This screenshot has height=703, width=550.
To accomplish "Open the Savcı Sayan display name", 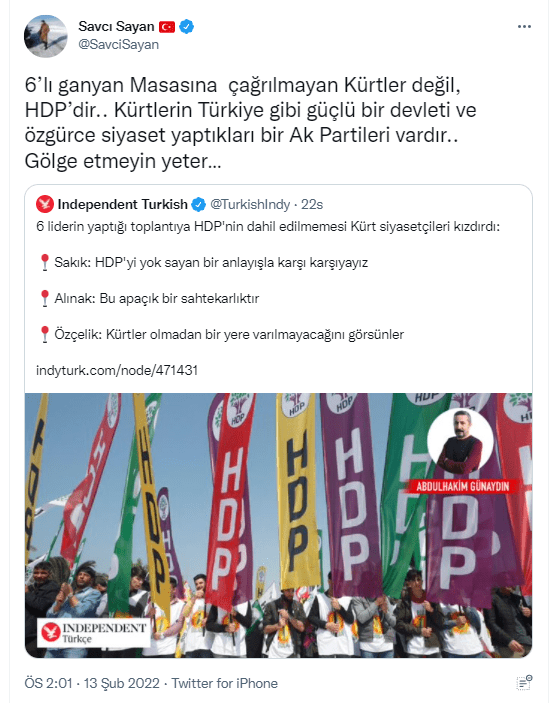I will click(x=117, y=26).
